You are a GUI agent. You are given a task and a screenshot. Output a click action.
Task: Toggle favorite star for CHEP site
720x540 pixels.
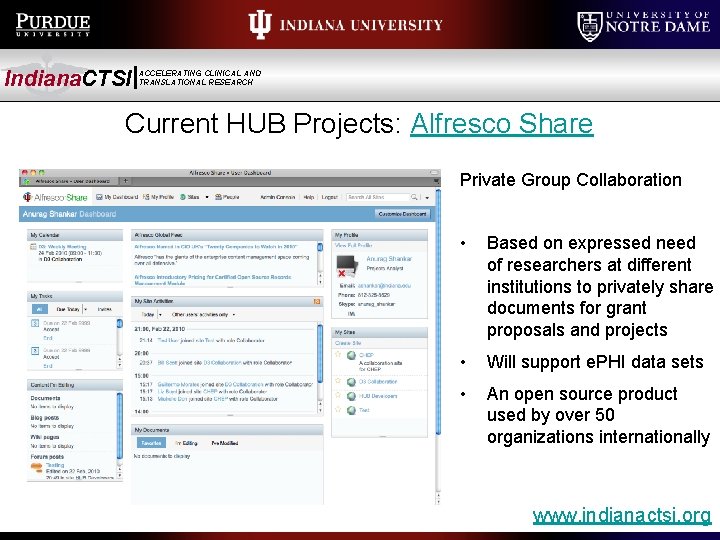(338, 354)
